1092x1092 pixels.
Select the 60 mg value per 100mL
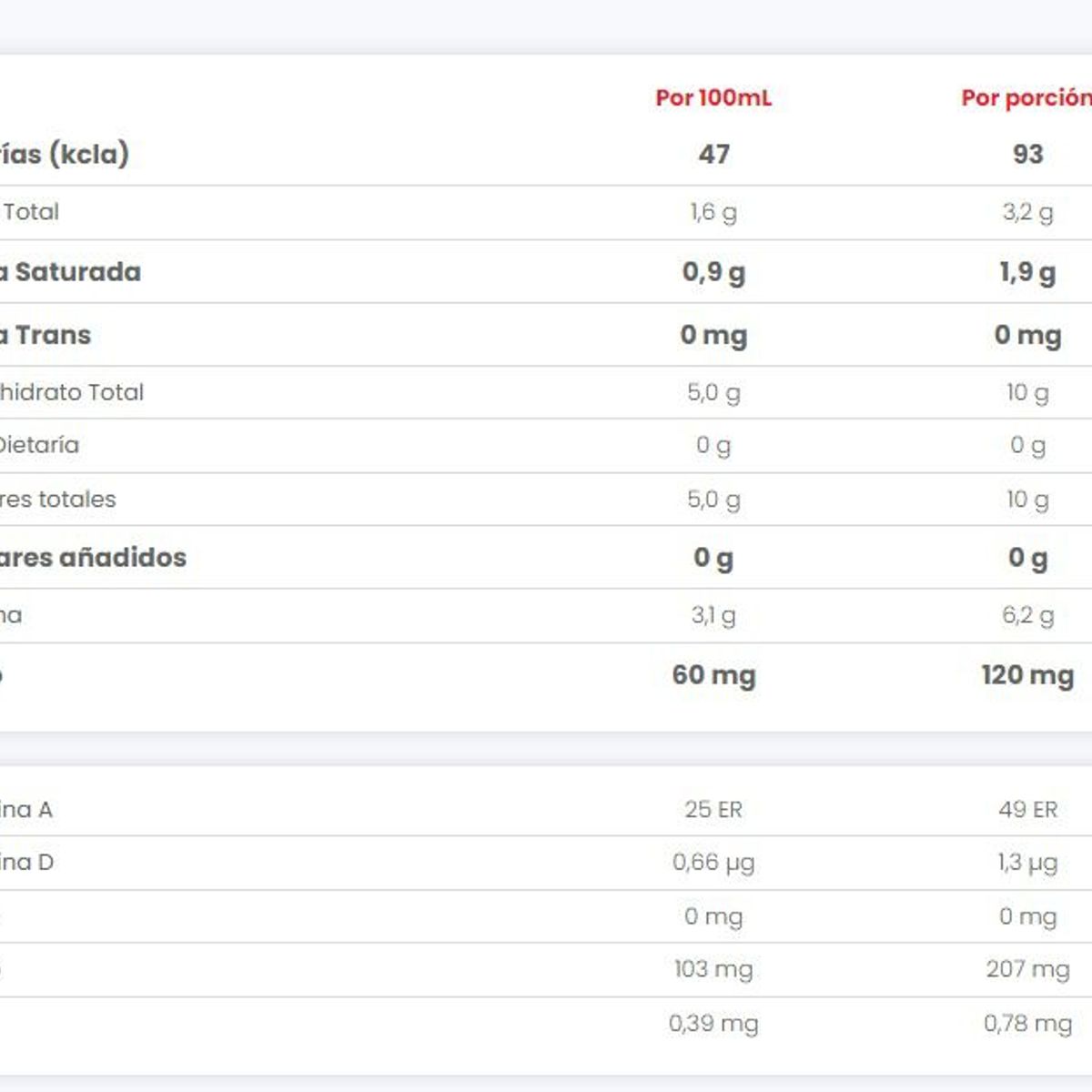(713, 675)
